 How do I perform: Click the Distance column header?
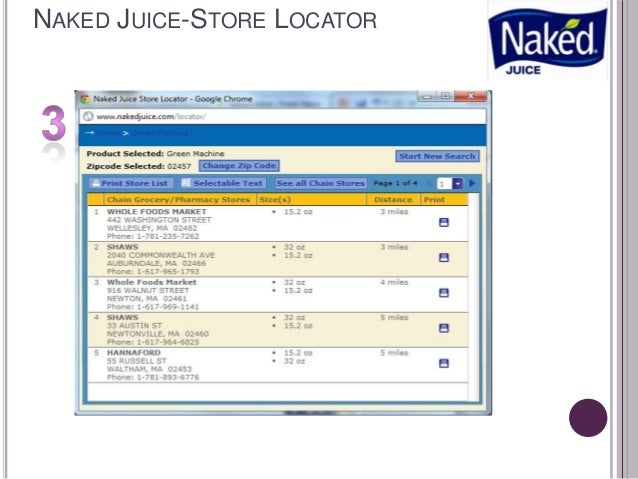pyautogui.click(x=393, y=199)
